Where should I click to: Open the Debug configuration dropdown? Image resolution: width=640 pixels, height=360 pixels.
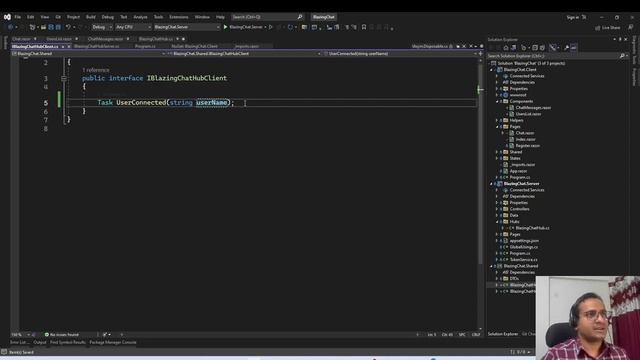click(x=102, y=27)
